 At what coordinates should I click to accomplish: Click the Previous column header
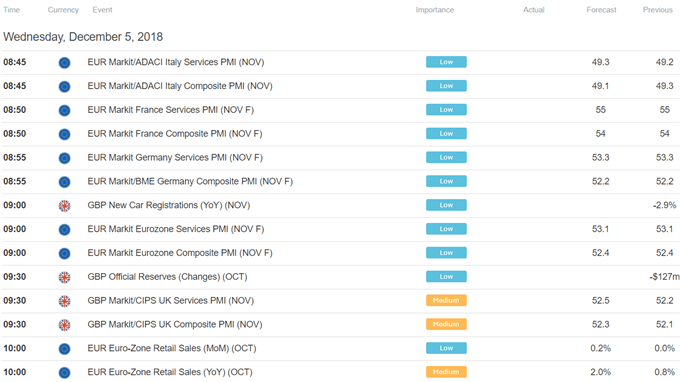(x=657, y=10)
